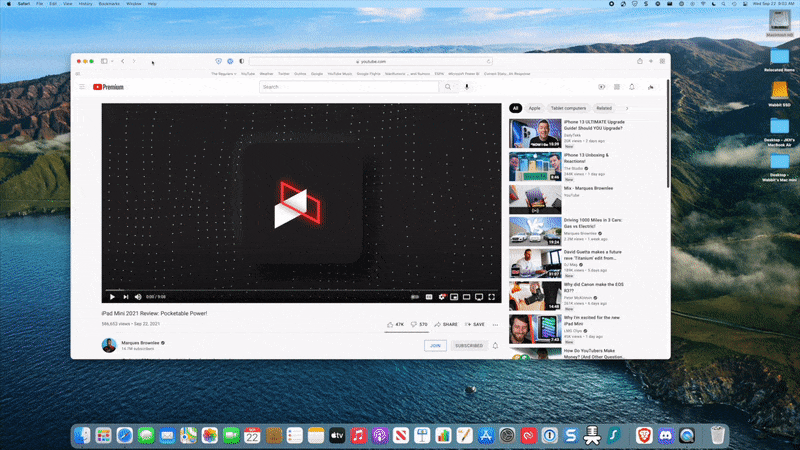This screenshot has height=450, width=800.
Task: Mute the video player volume
Action: [138, 297]
